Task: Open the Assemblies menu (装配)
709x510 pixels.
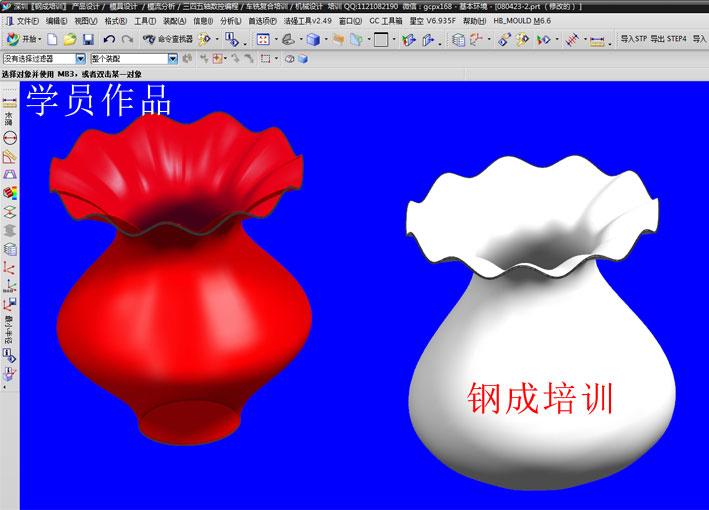Action: coord(175,21)
